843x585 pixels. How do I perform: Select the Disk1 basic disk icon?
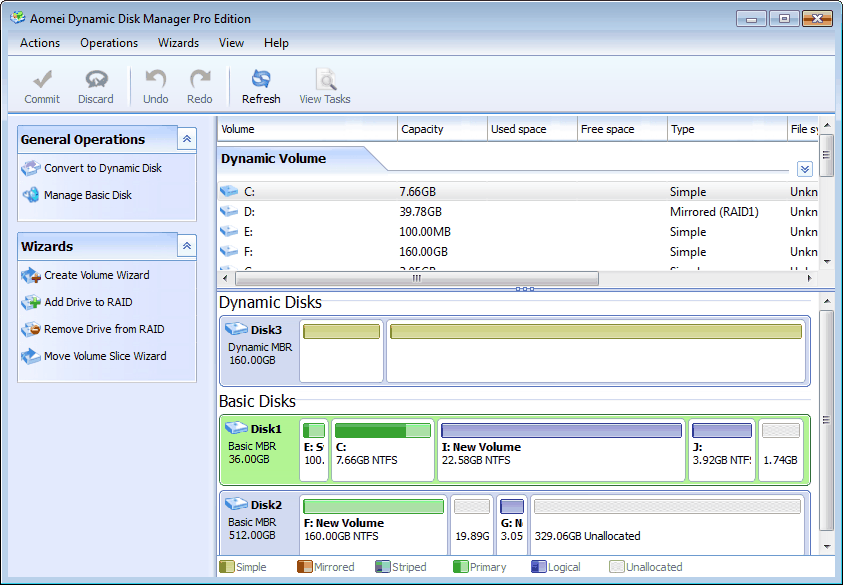click(236, 429)
